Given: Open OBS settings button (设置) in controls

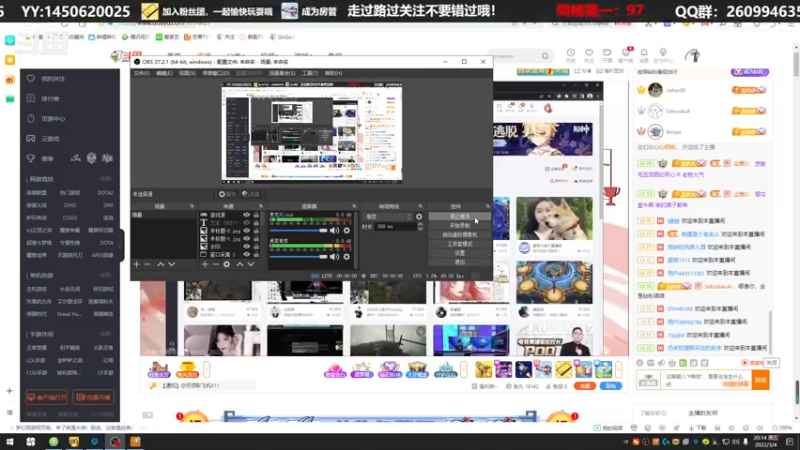Looking at the screenshot, I should point(459,253).
